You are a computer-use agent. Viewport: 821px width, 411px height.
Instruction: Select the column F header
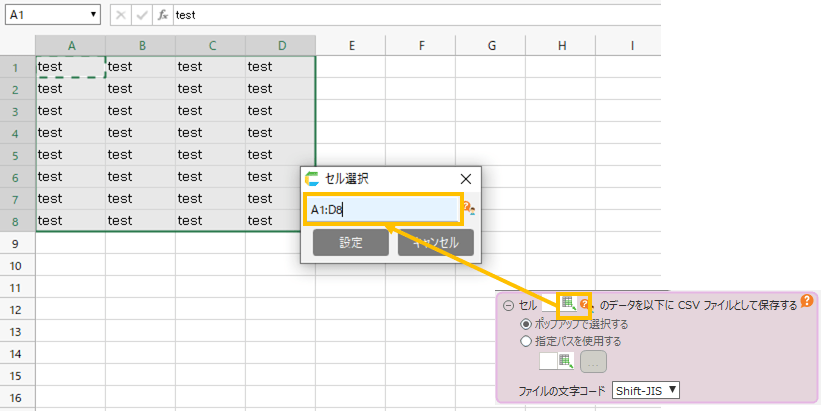point(421,45)
